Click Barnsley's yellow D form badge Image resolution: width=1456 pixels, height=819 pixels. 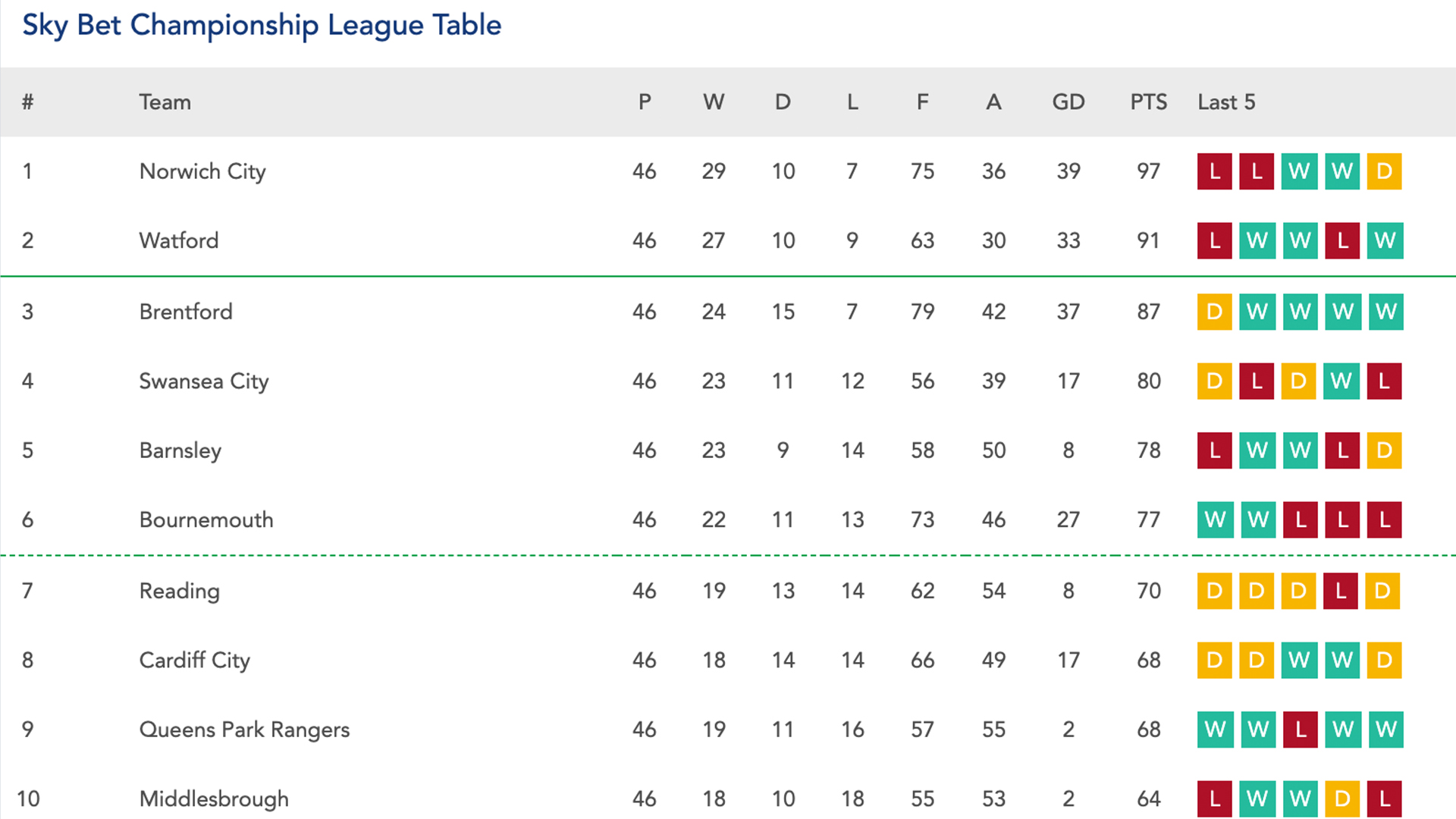click(1384, 450)
